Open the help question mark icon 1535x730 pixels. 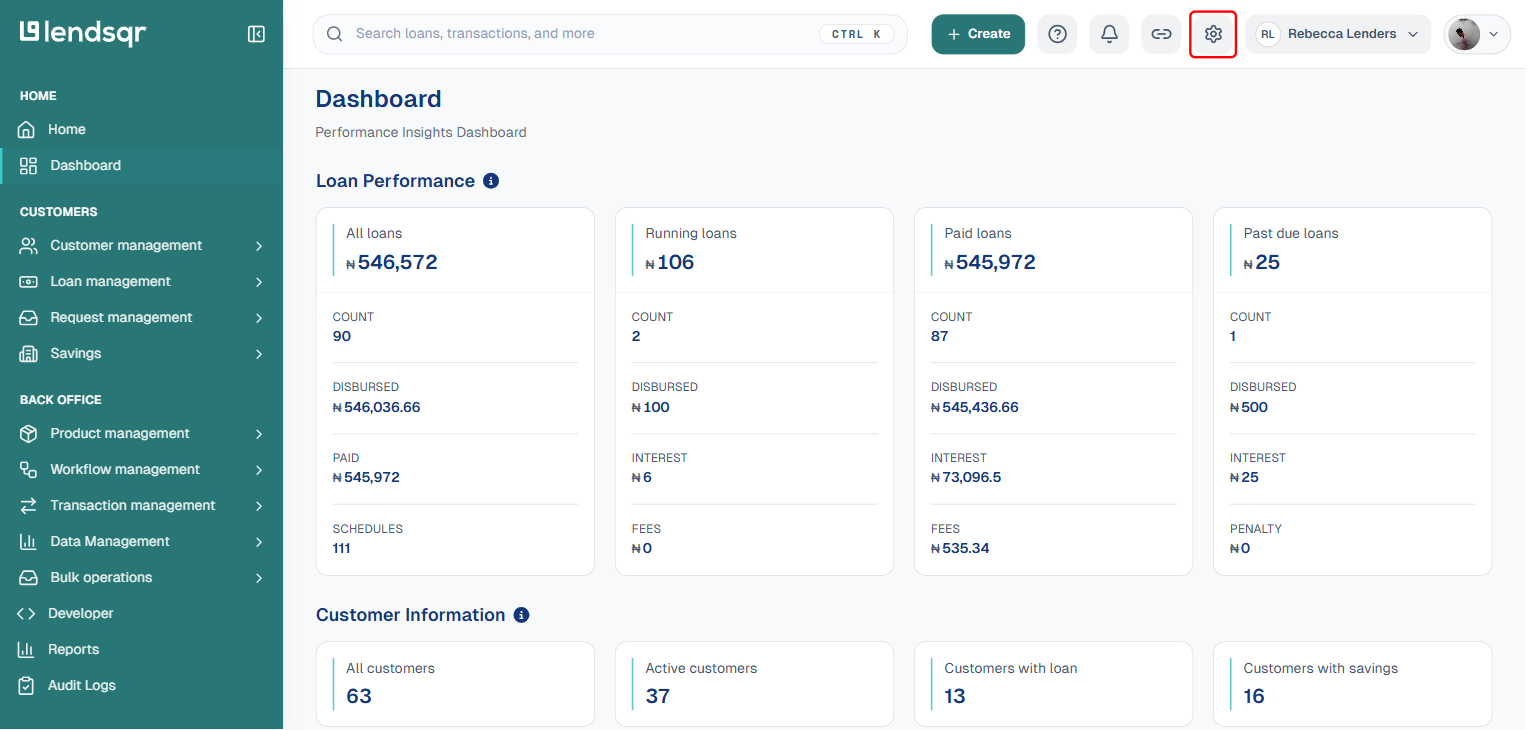pos(1057,34)
